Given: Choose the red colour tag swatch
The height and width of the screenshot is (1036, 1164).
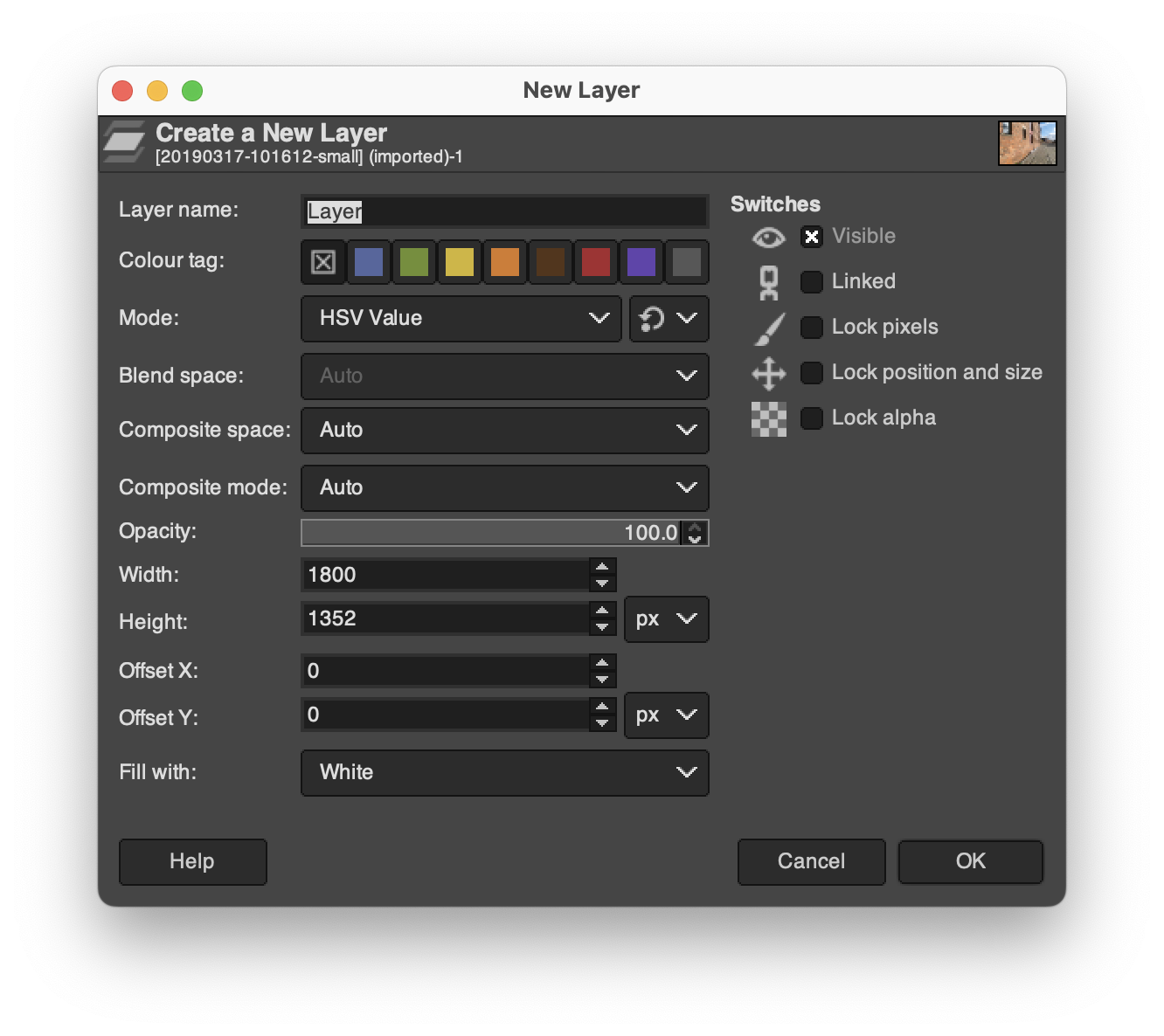Looking at the screenshot, I should pyautogui.click(x=596, y=262).
